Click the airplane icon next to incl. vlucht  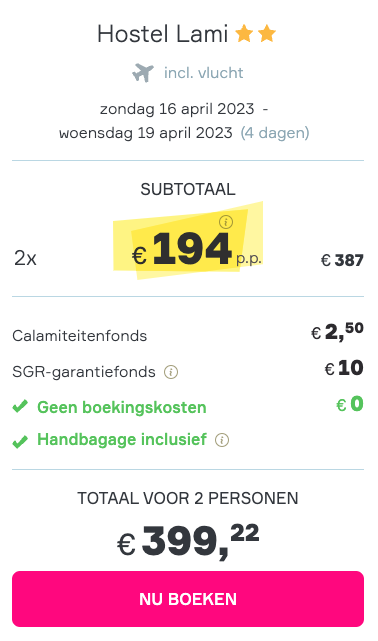143,73
